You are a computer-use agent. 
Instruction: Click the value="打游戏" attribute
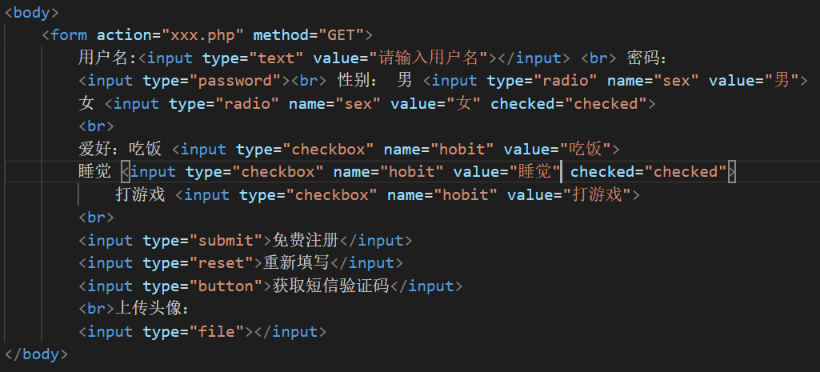(x=570, y=195)
